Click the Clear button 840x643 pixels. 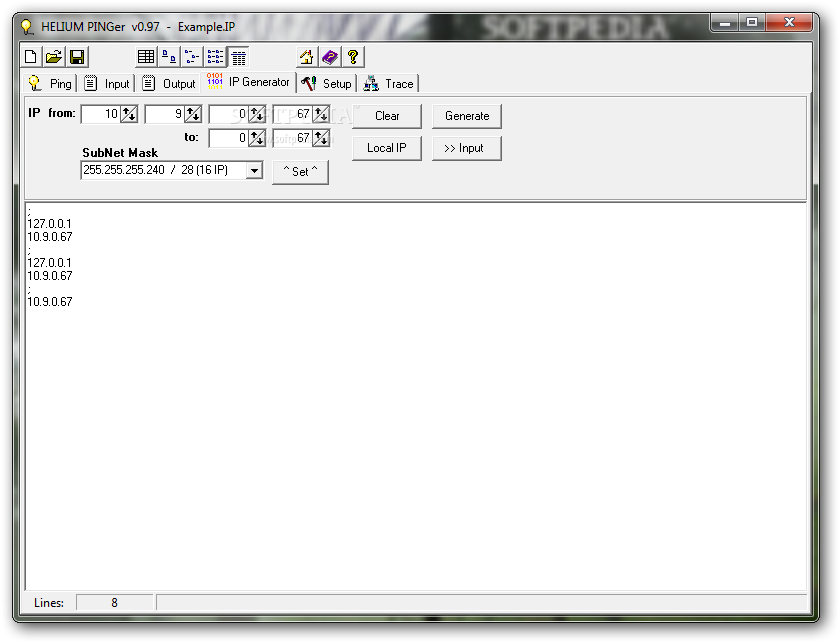point(387,116)
